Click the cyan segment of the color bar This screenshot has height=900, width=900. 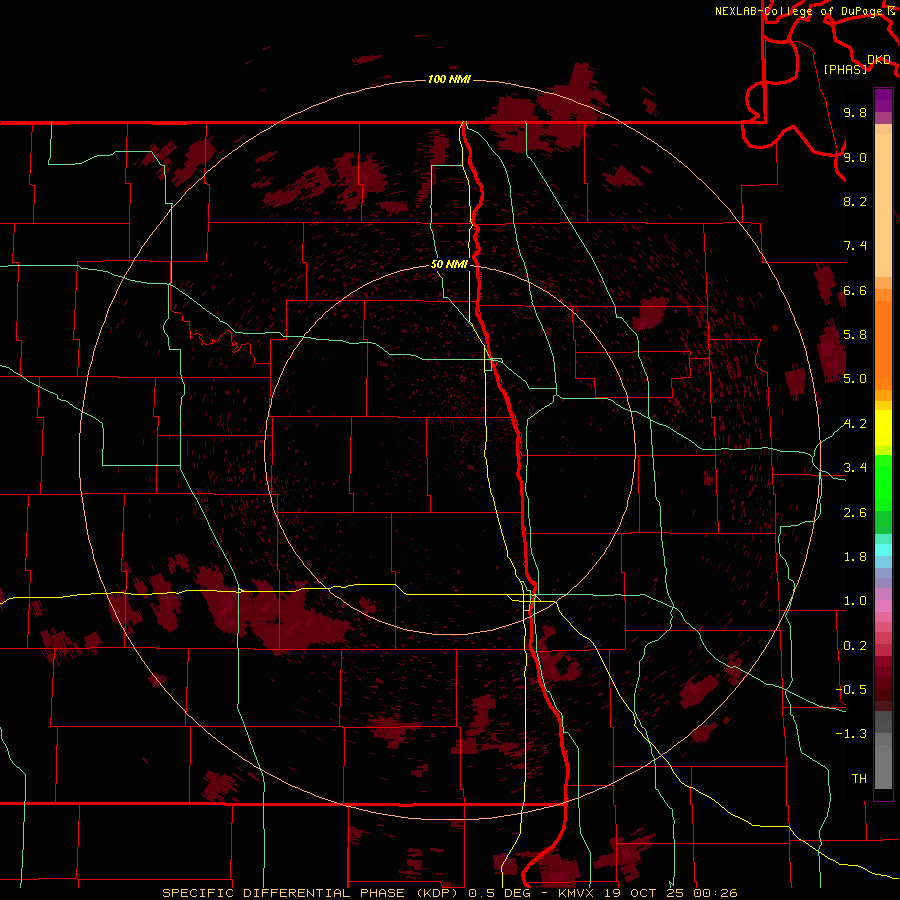883,550
